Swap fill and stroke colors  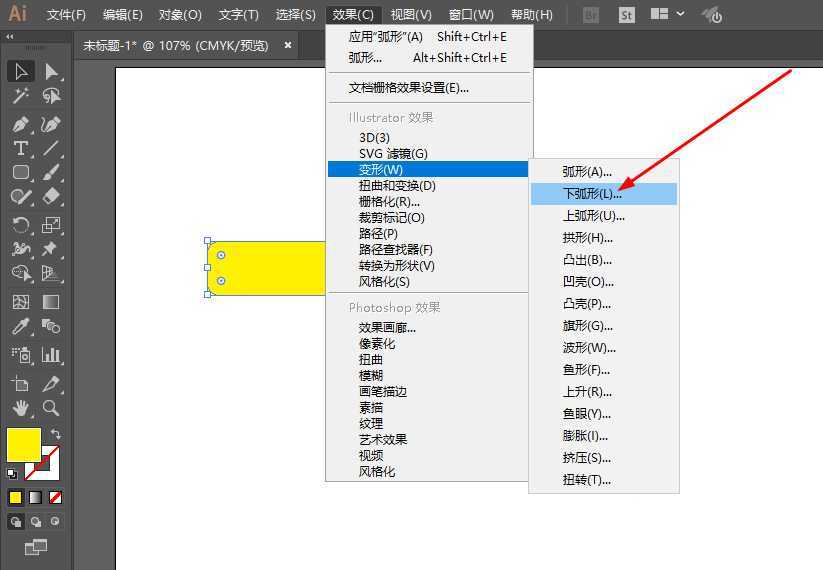click(56, 434)
